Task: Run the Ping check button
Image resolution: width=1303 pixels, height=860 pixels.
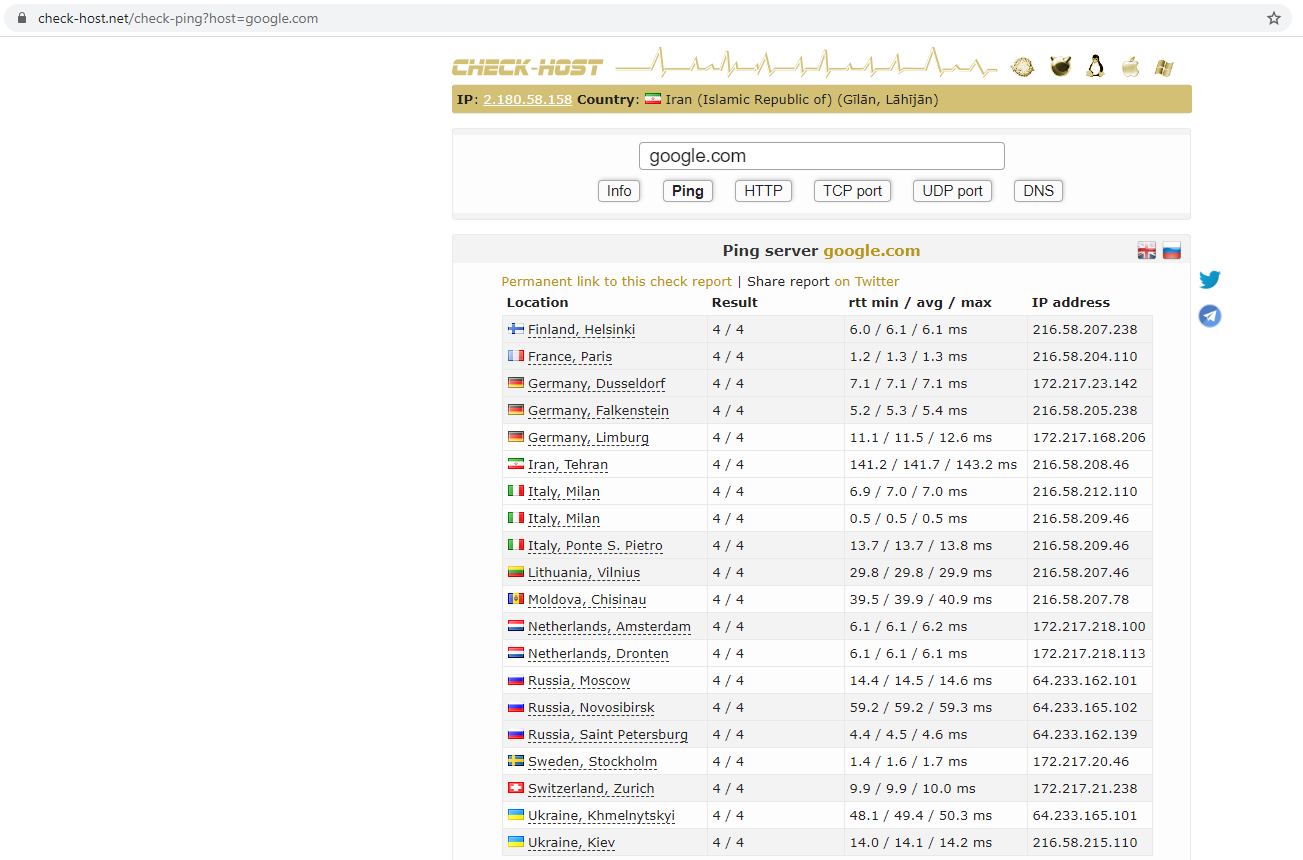Action: [x=688, y=191]
